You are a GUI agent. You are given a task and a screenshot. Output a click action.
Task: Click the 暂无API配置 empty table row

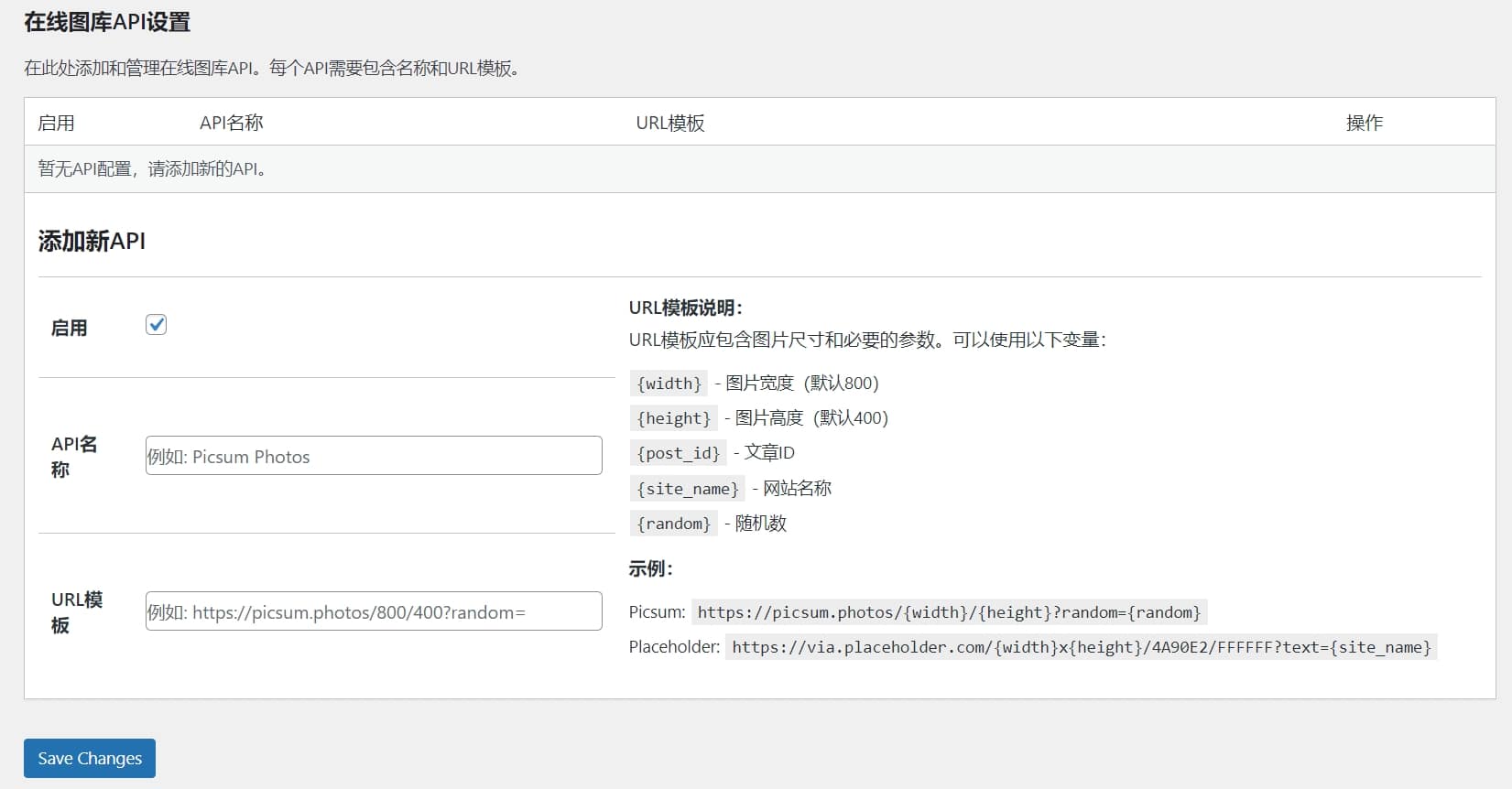[152, 169]
